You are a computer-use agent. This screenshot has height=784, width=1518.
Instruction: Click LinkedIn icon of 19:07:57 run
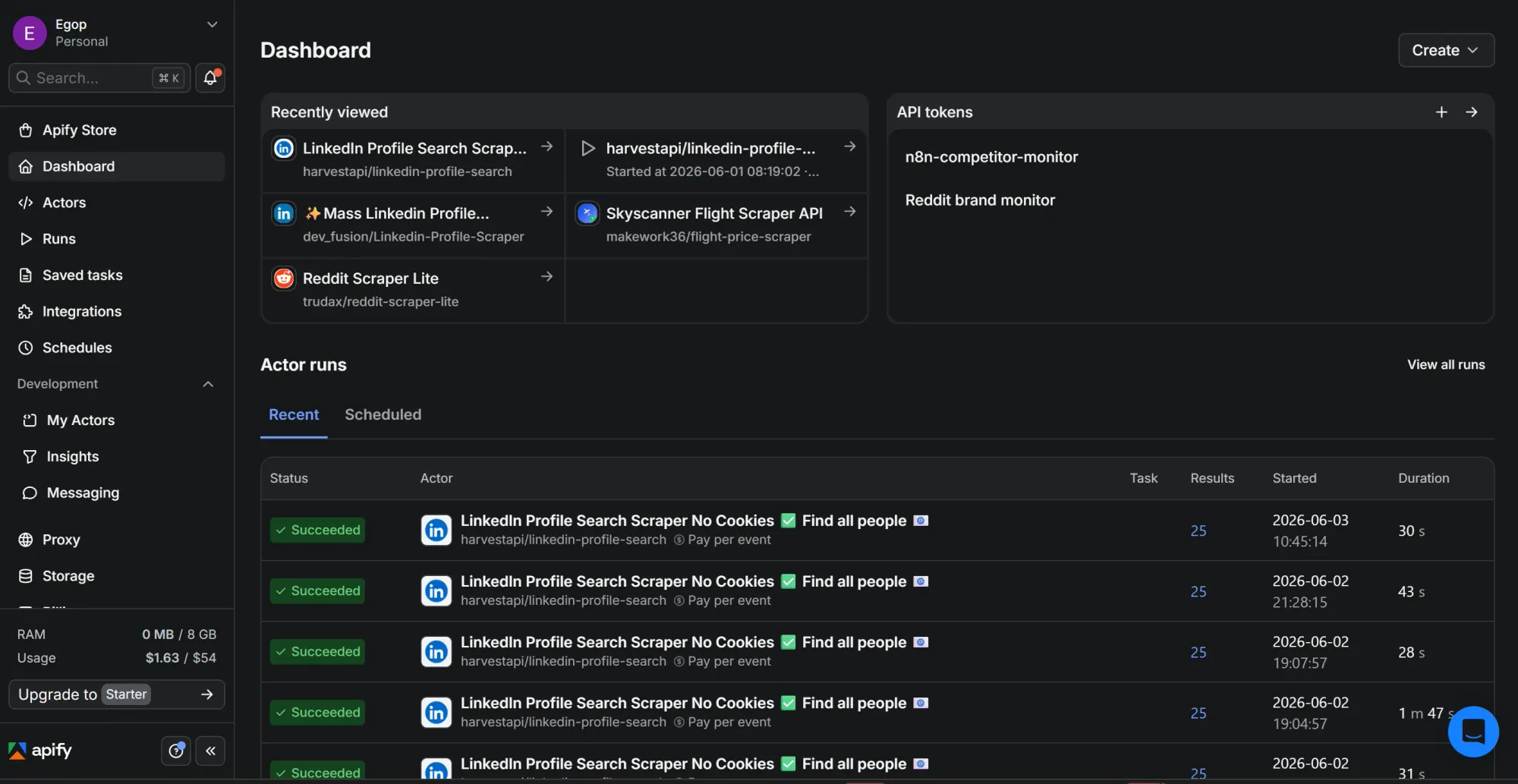point(436,651)
